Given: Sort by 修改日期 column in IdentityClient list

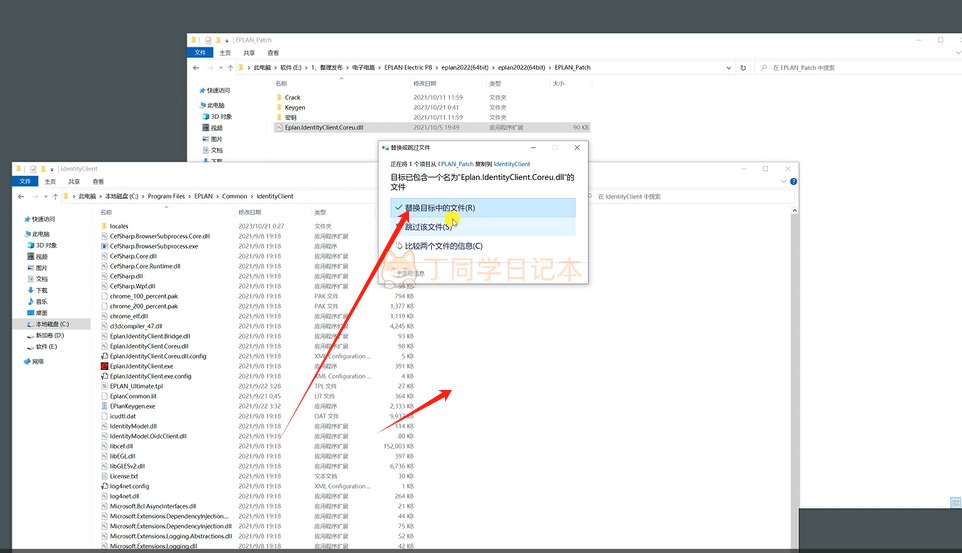Looking at the screenshot, I should pos(250,212).
